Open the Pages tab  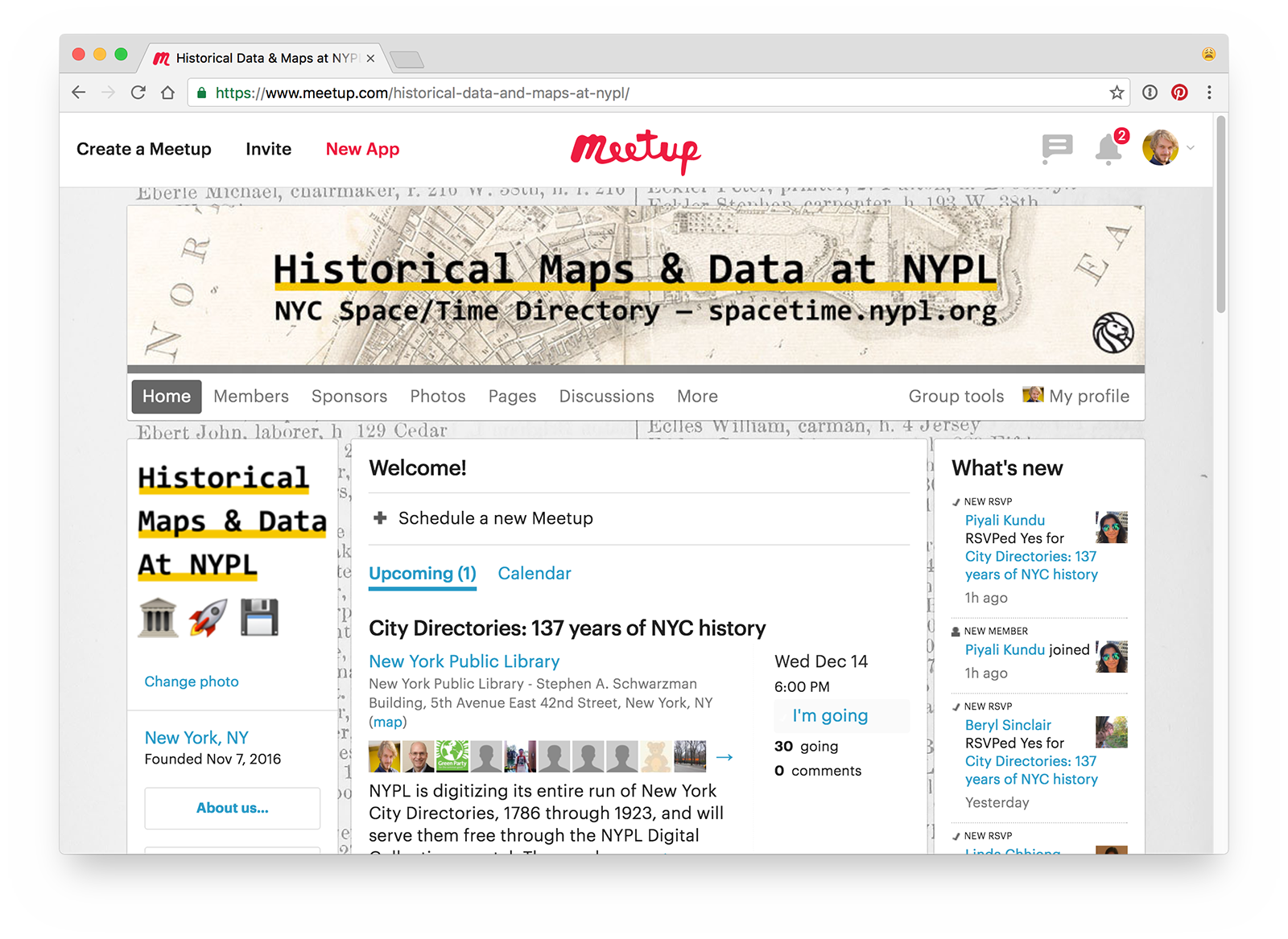coord(512,396)
